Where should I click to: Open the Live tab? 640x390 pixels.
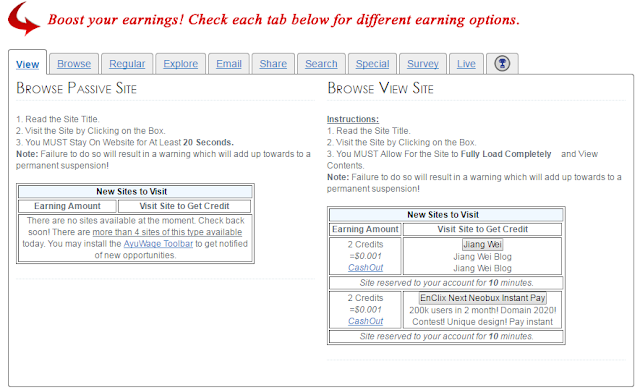[466, 64]
